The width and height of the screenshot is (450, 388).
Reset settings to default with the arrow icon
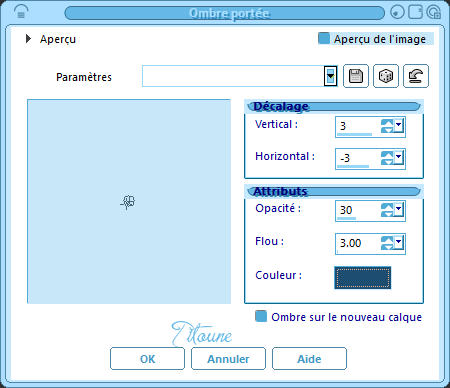pos(416,76)
